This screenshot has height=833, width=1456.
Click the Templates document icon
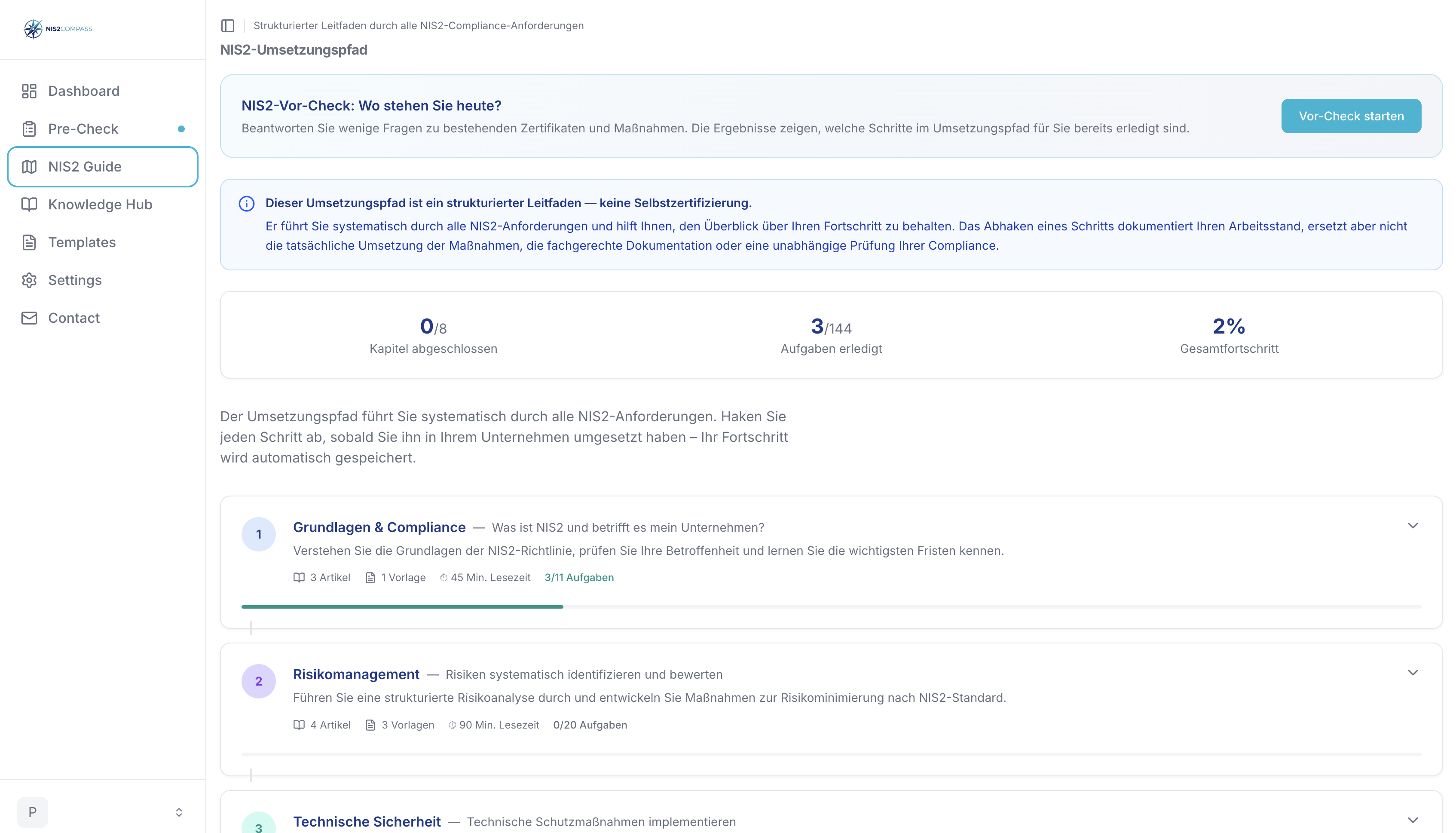pyautogui.click(x=29, y=242)
